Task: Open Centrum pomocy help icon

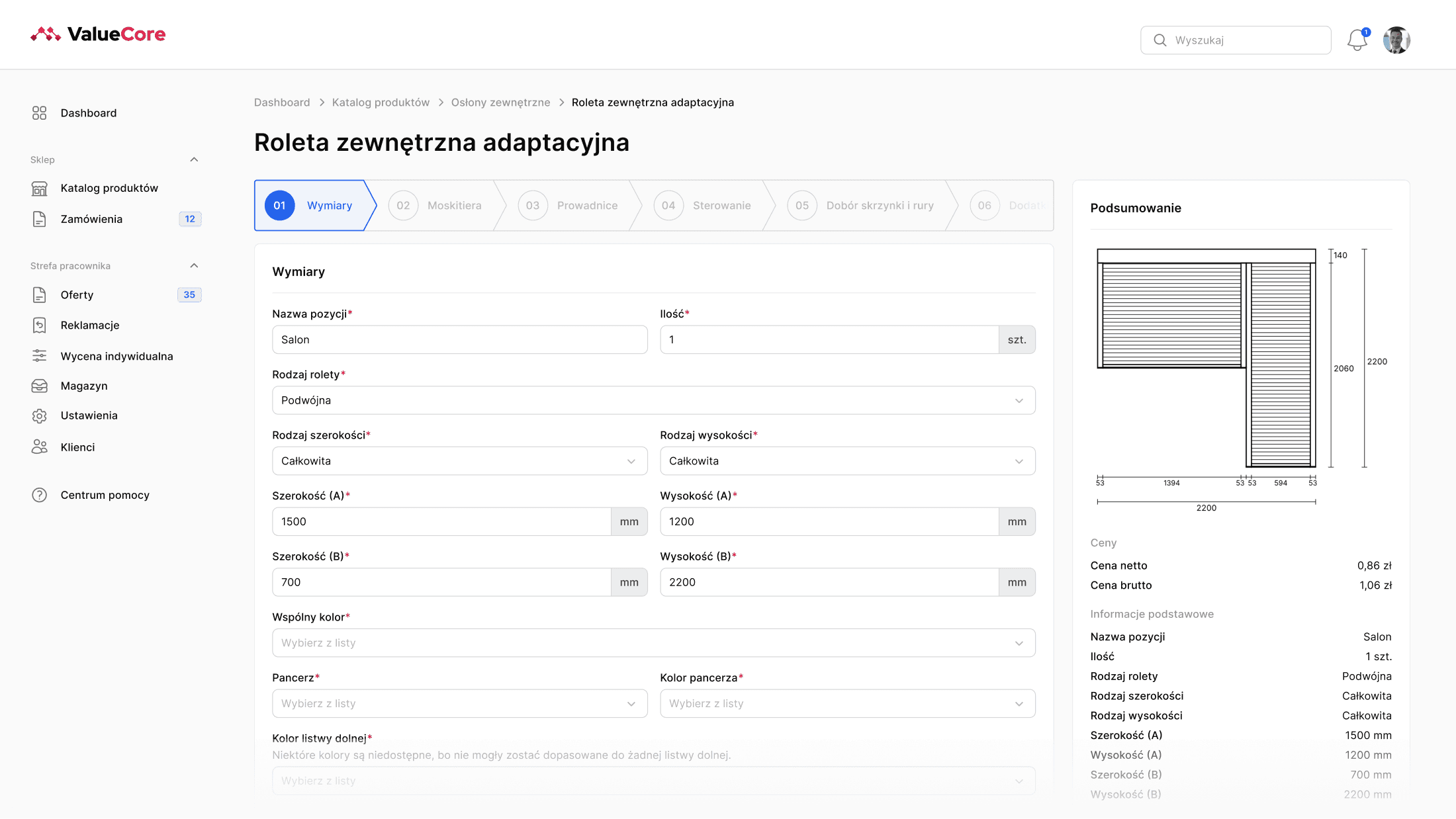Action: 39,494
